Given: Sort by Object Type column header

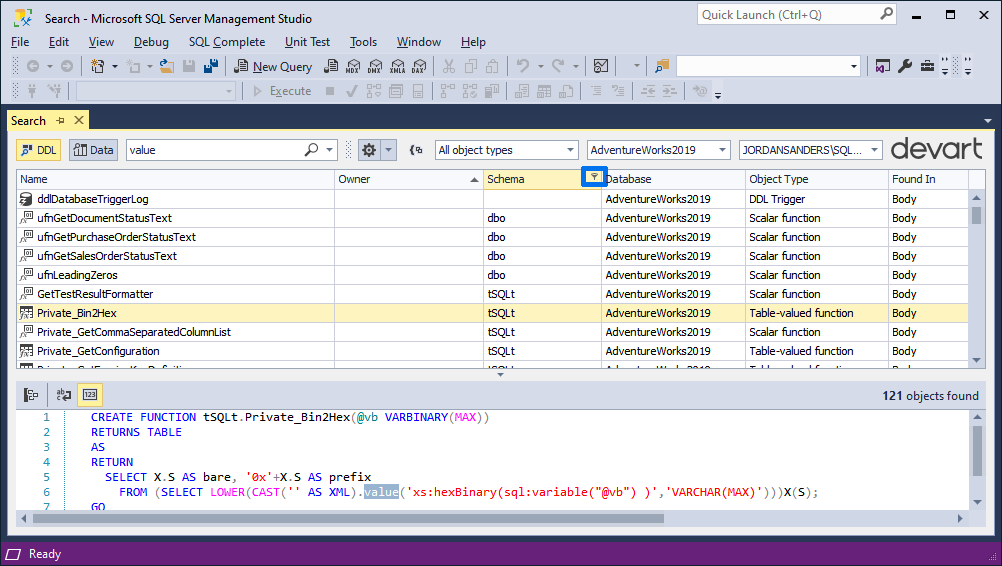Looking at the screenshot, I should [x=817, y=179].
